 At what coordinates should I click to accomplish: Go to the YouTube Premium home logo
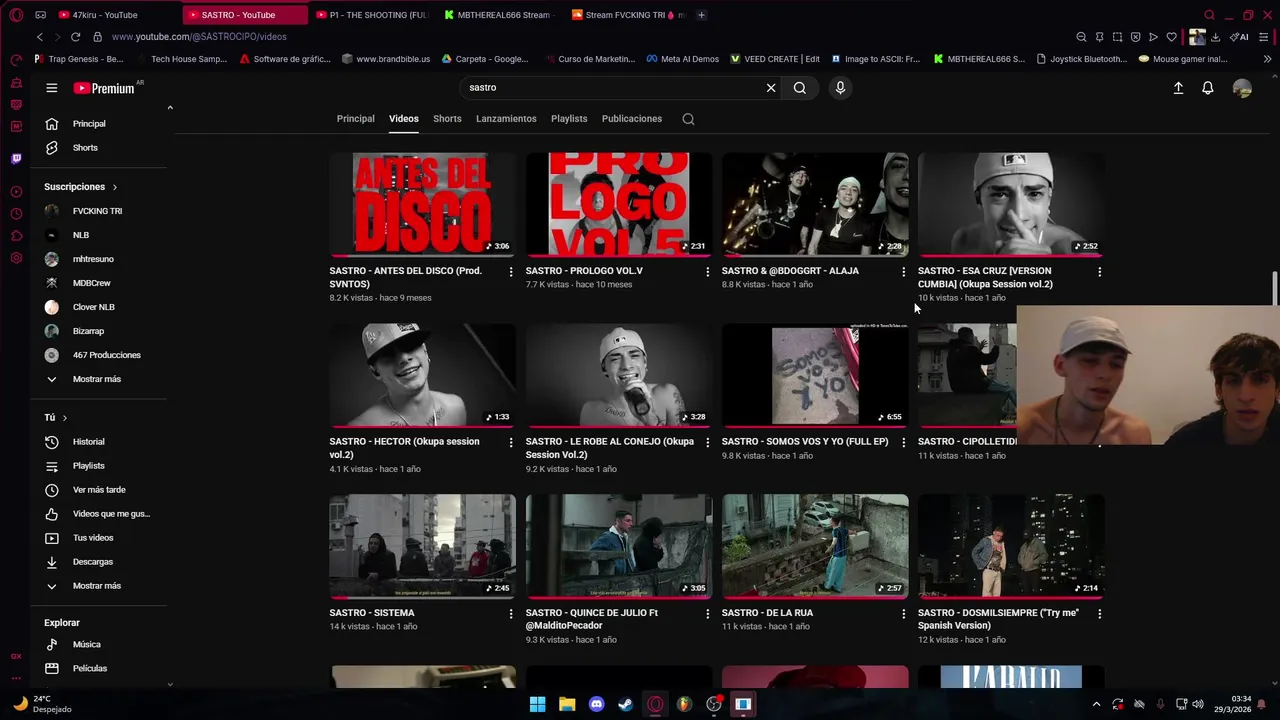tap(104, 88)
